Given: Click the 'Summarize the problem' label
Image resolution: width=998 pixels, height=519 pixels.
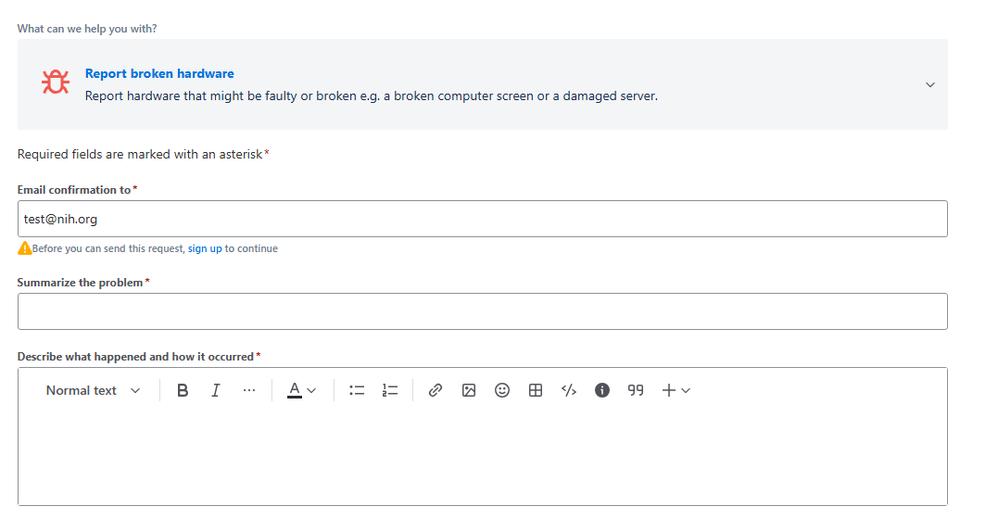Looking at the screenshot, I should point(80,282).
